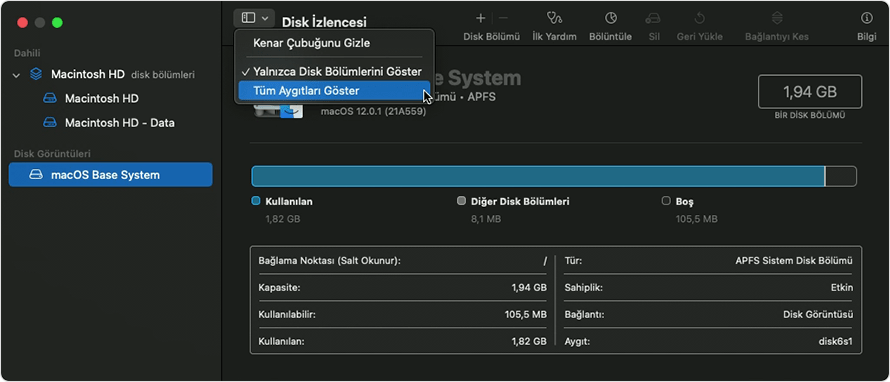Run İlk Yardım stethoscope icon
The height and width of the screenshot is (382, 890).
554,19
